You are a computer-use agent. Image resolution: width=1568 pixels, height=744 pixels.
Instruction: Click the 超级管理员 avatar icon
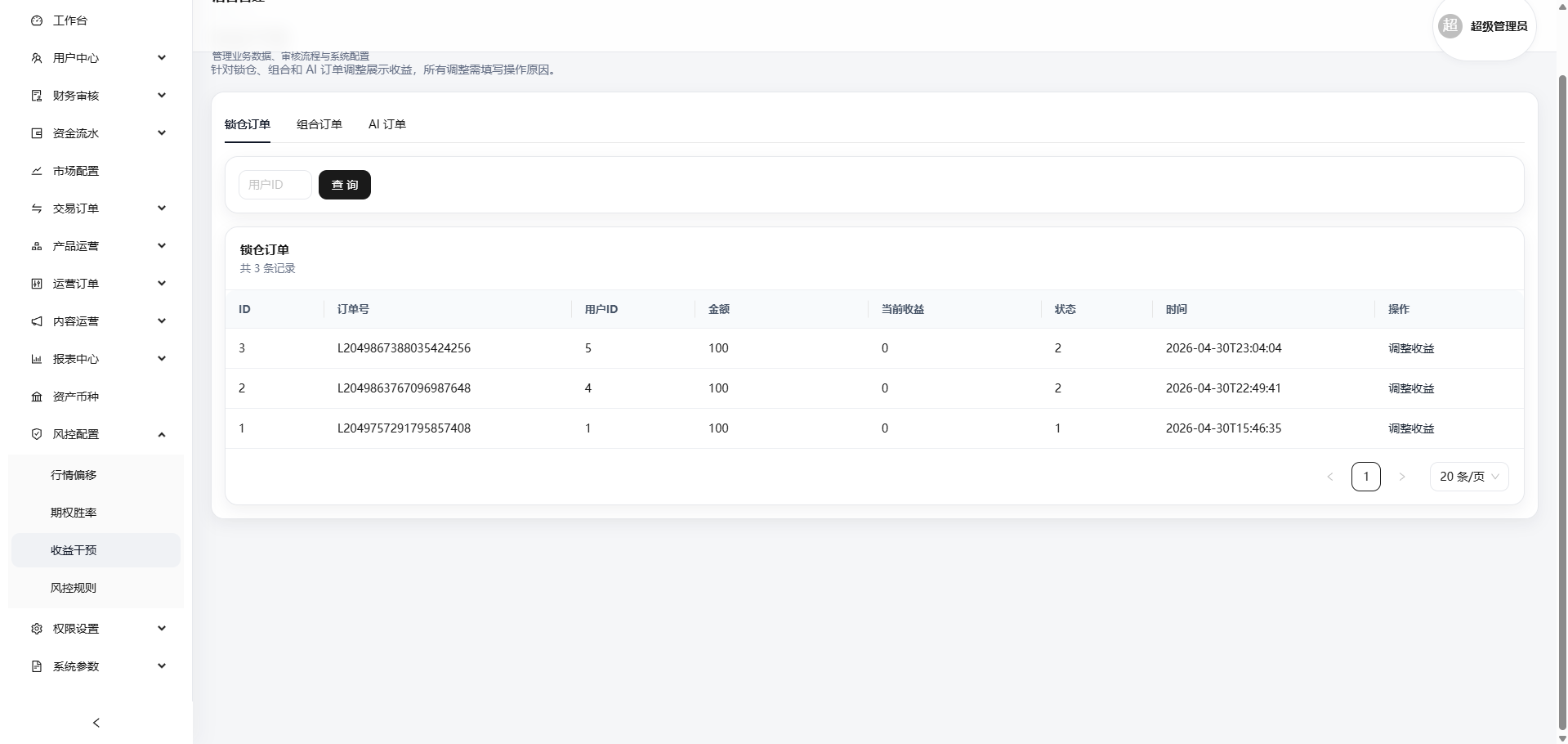click(1450, 26)
